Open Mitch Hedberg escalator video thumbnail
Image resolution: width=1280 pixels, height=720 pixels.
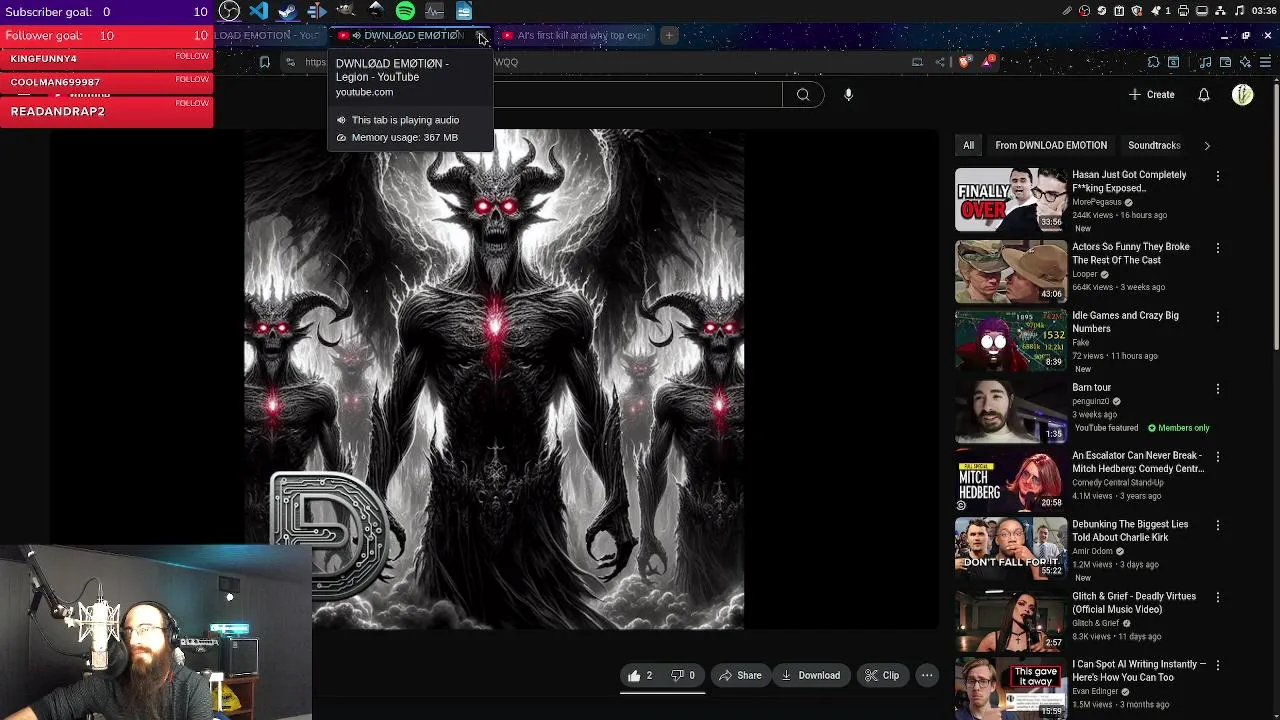pyautogui.click(x=1010, y=480)
